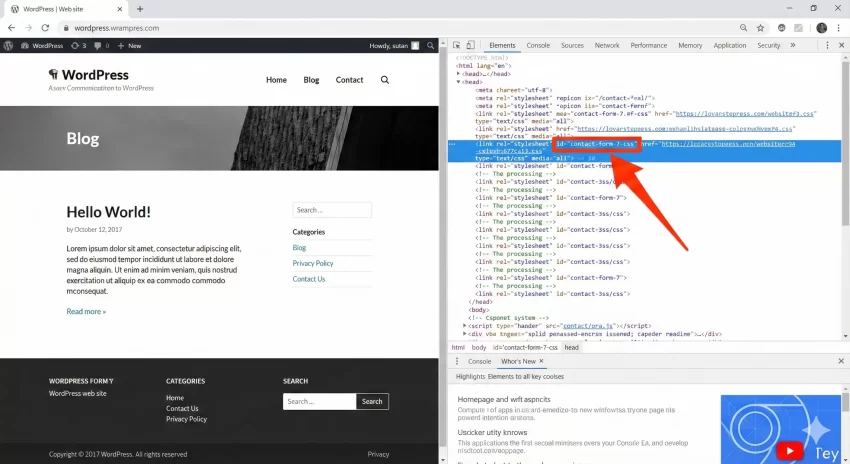
Task: Click the New button in admin bar
Action: point(129,46)
